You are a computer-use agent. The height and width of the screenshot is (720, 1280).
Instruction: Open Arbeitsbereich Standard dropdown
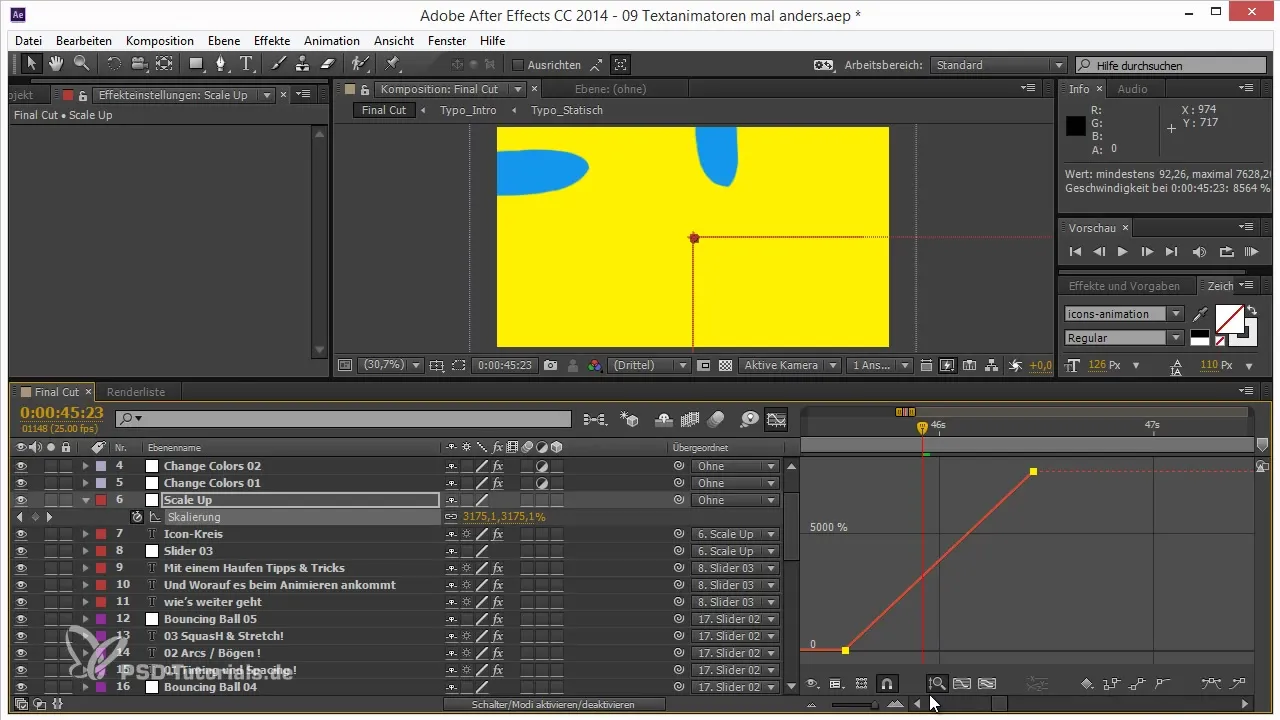tap(999, 65)
